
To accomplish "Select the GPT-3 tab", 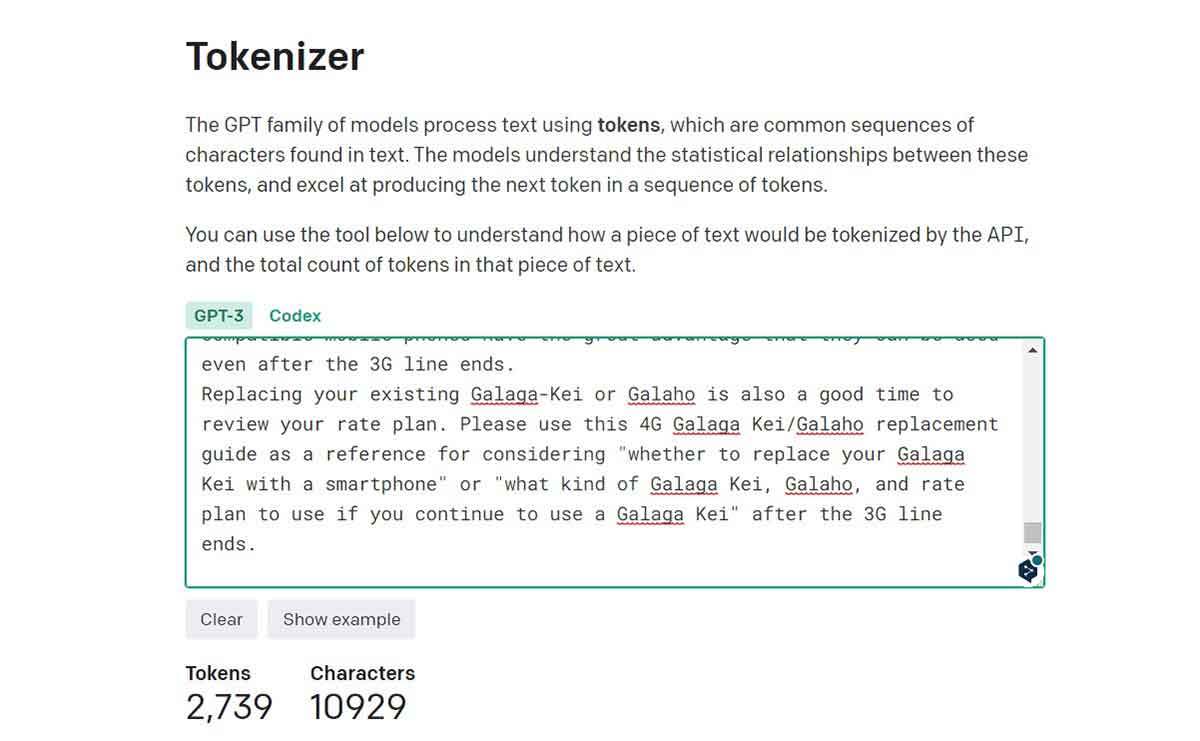I will tap(219, 315).
